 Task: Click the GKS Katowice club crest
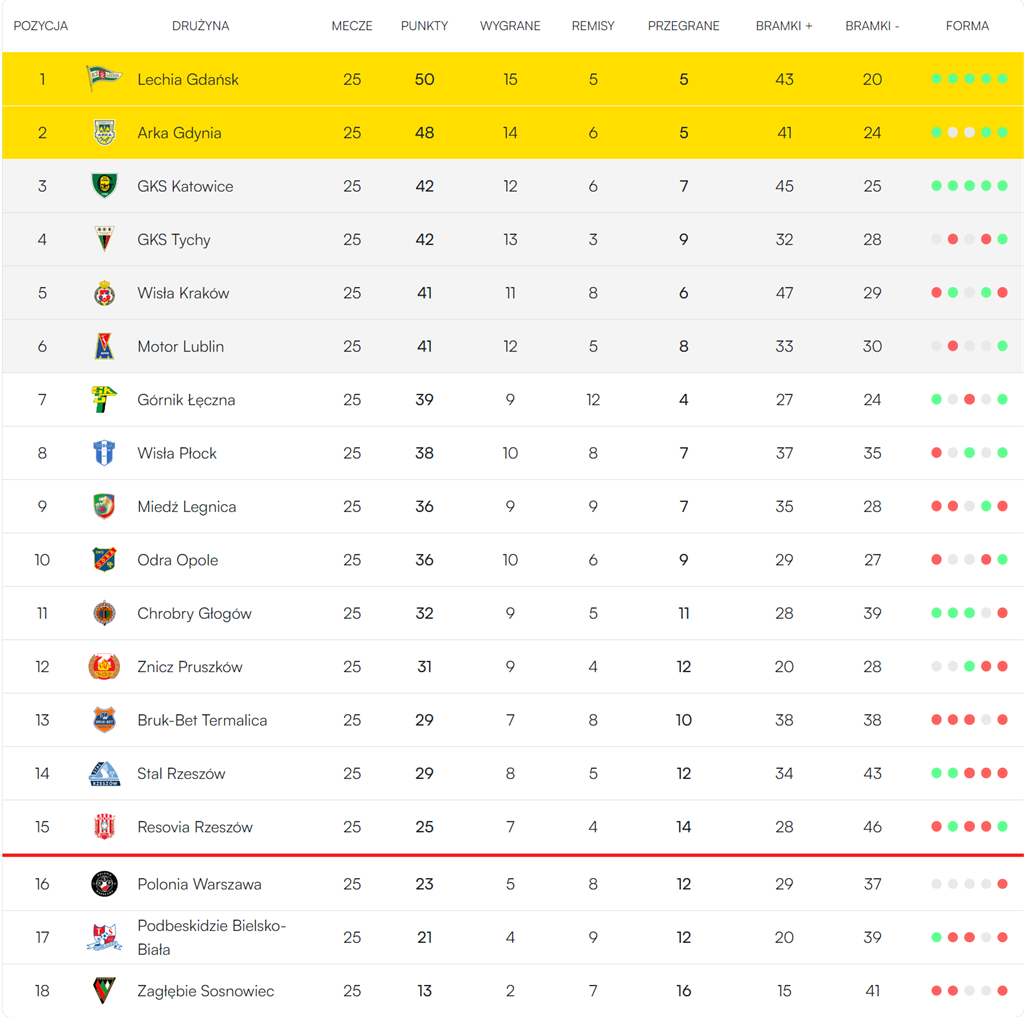[104, 186]
